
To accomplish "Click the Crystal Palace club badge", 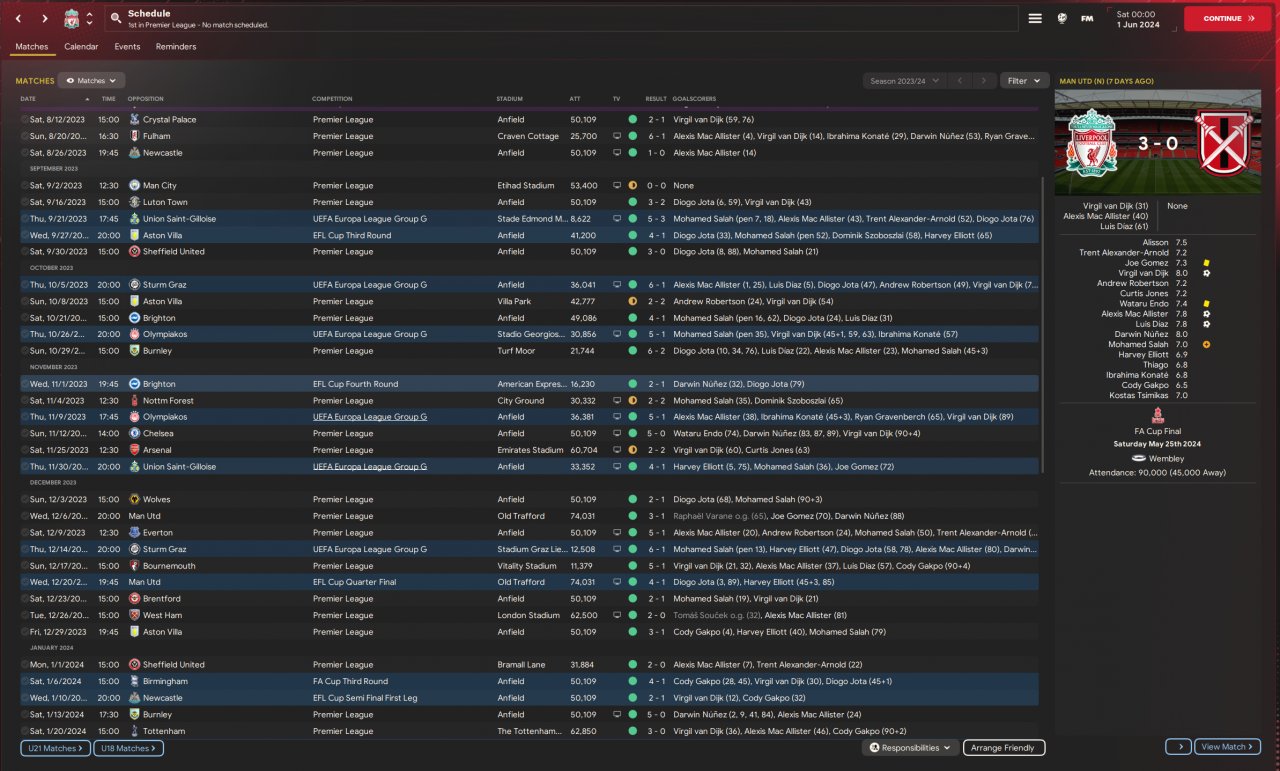I will click(x=134, y=119).
